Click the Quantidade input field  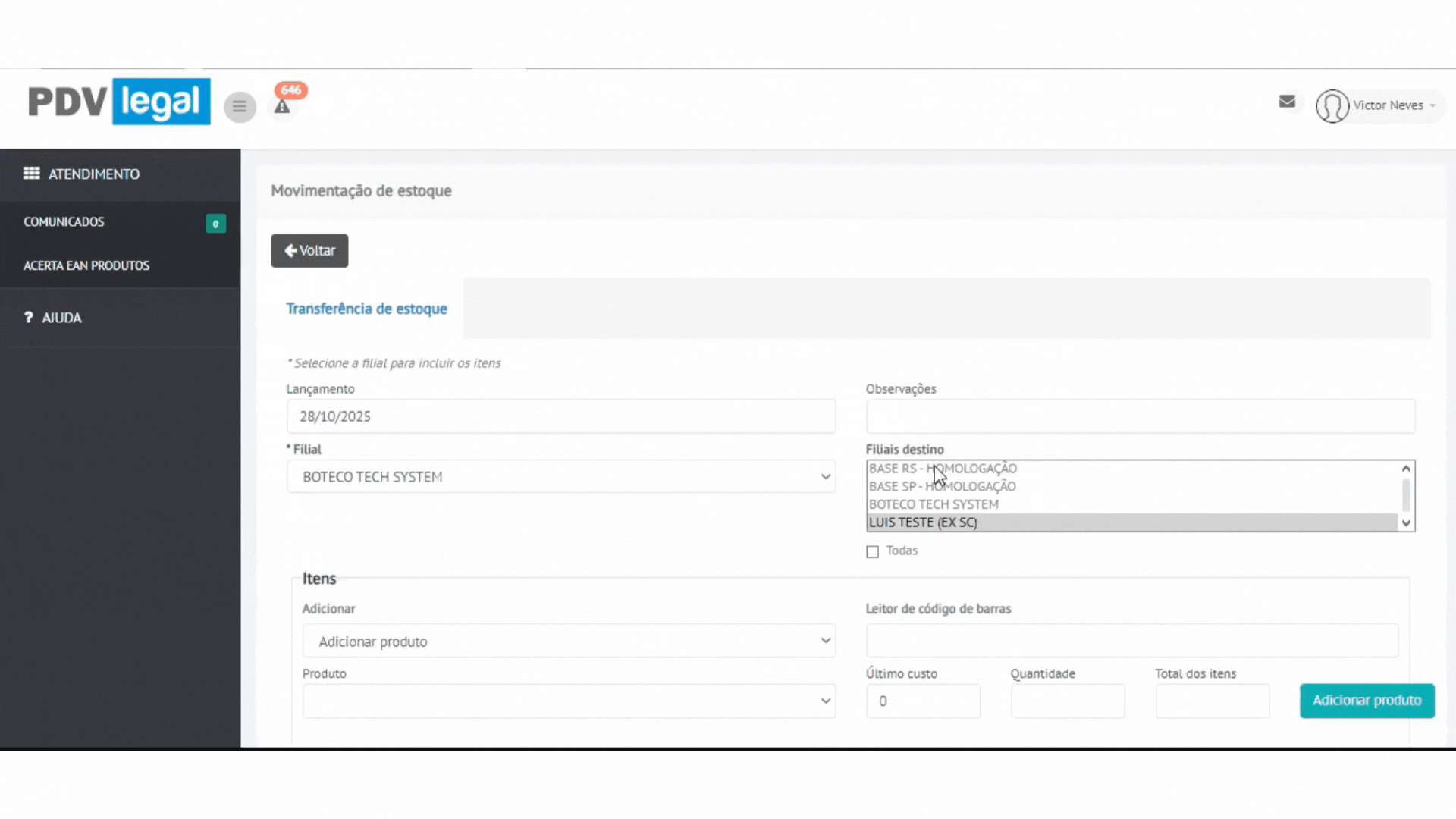(1067, 701)
